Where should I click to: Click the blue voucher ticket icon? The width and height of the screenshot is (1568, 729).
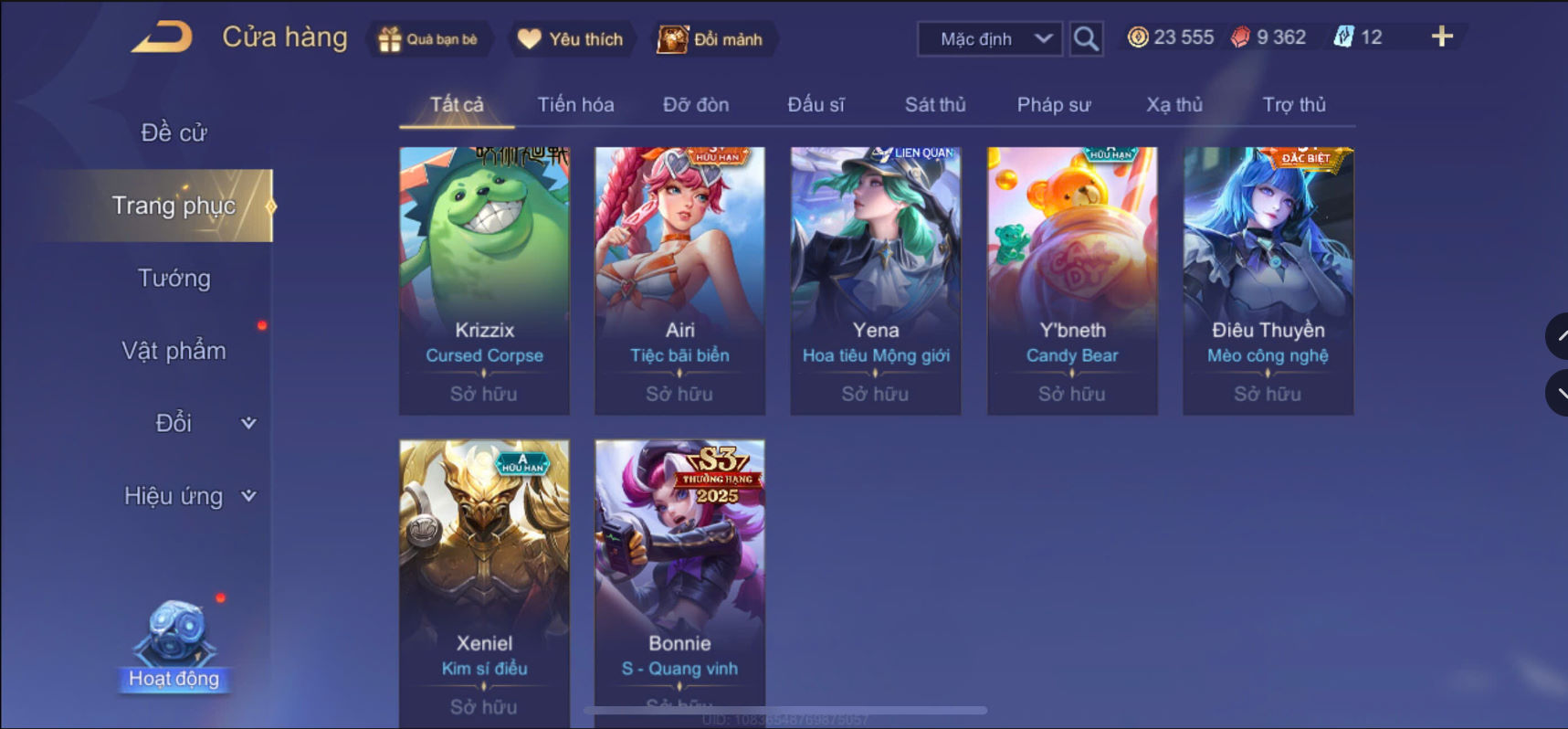tap(1343, 37)
